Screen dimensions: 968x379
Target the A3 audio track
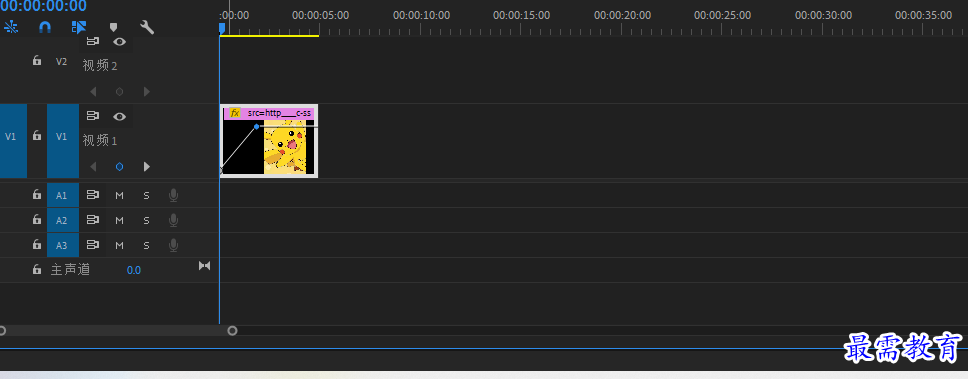coord(62,245)
